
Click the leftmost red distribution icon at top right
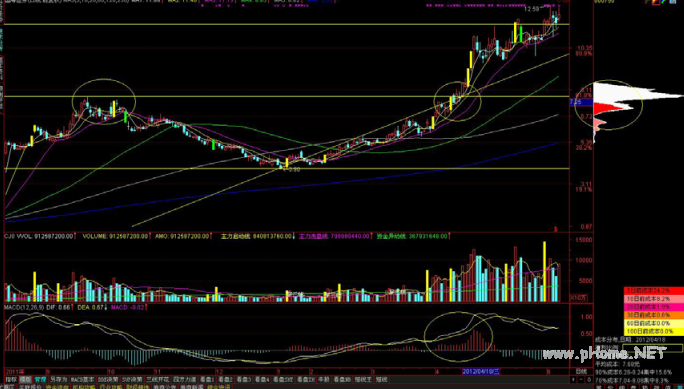point(646,2)
